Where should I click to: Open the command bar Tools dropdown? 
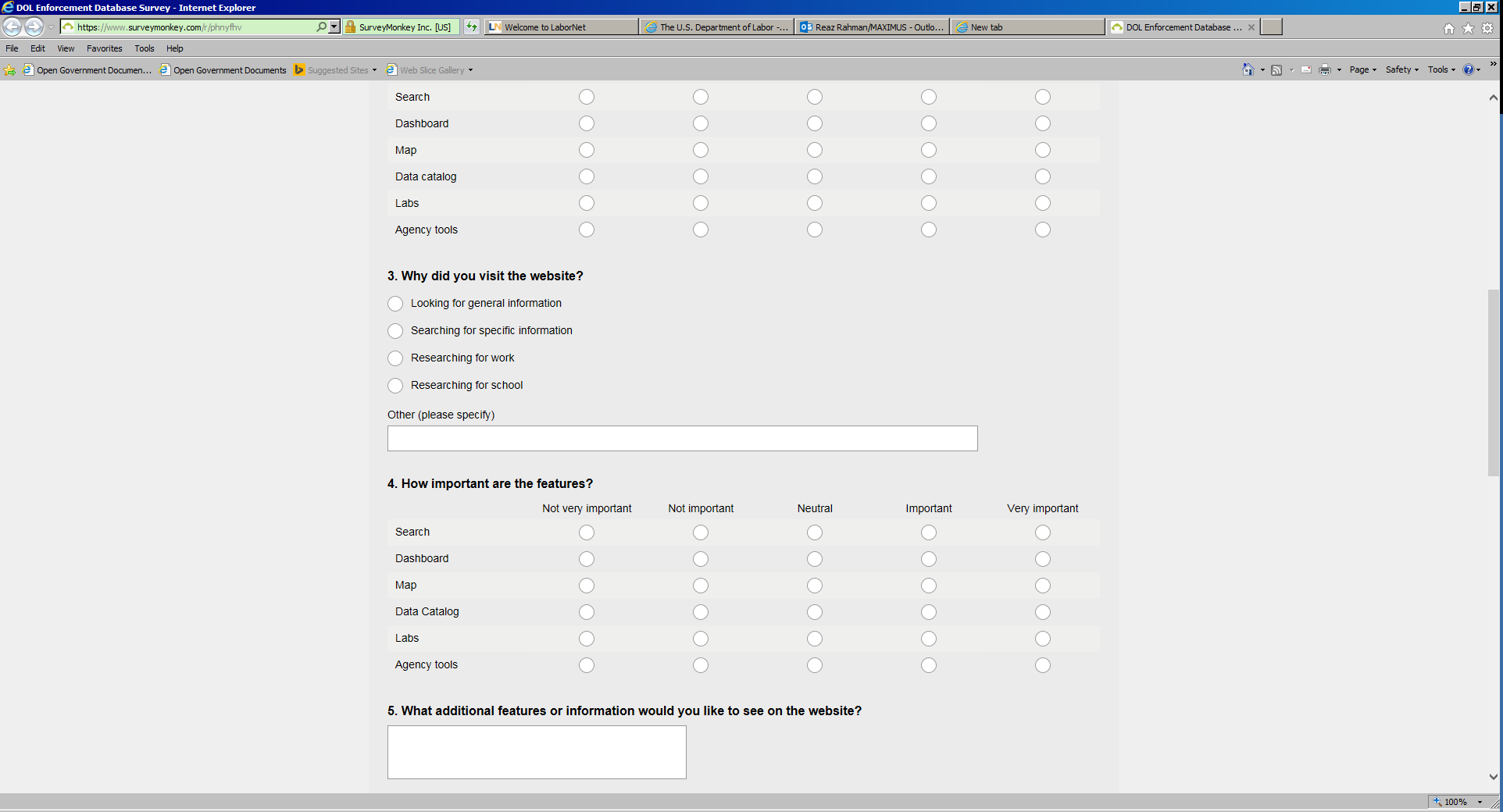(x=1441, y=69)
